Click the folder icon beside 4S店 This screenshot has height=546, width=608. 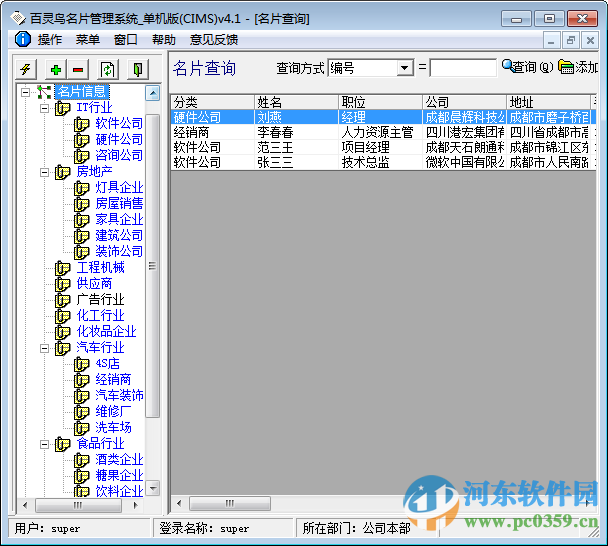click(x=81, y=364)
